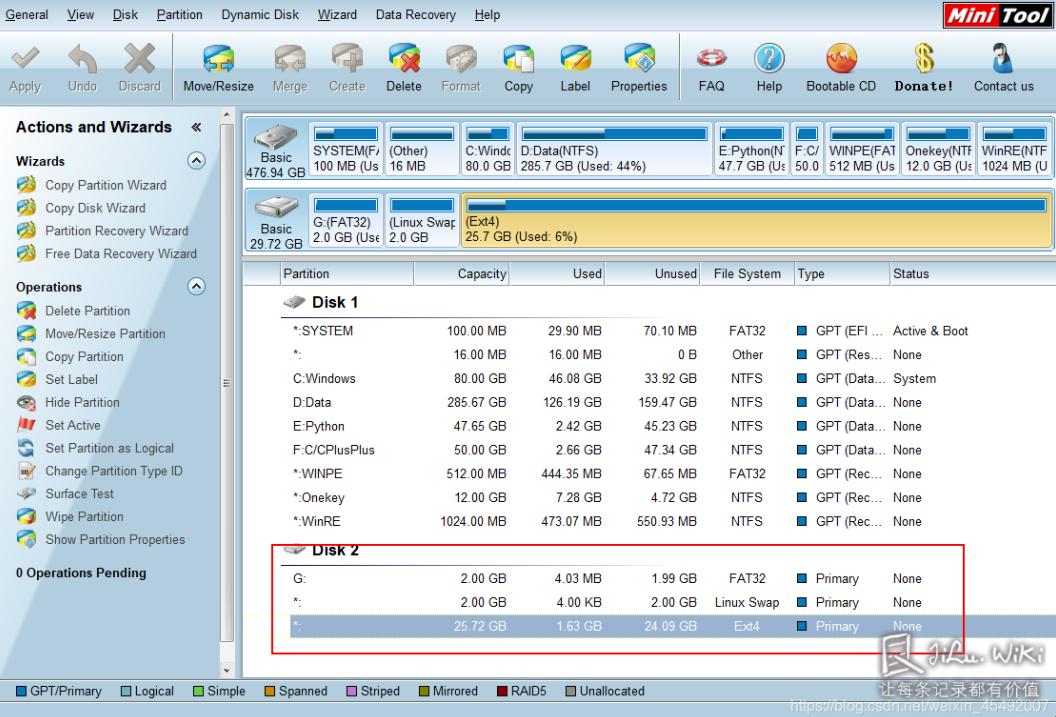The height and width of the screenshot is (717, 1056).
Task: Select the Move/Resize partition tool
Action: 218,67
